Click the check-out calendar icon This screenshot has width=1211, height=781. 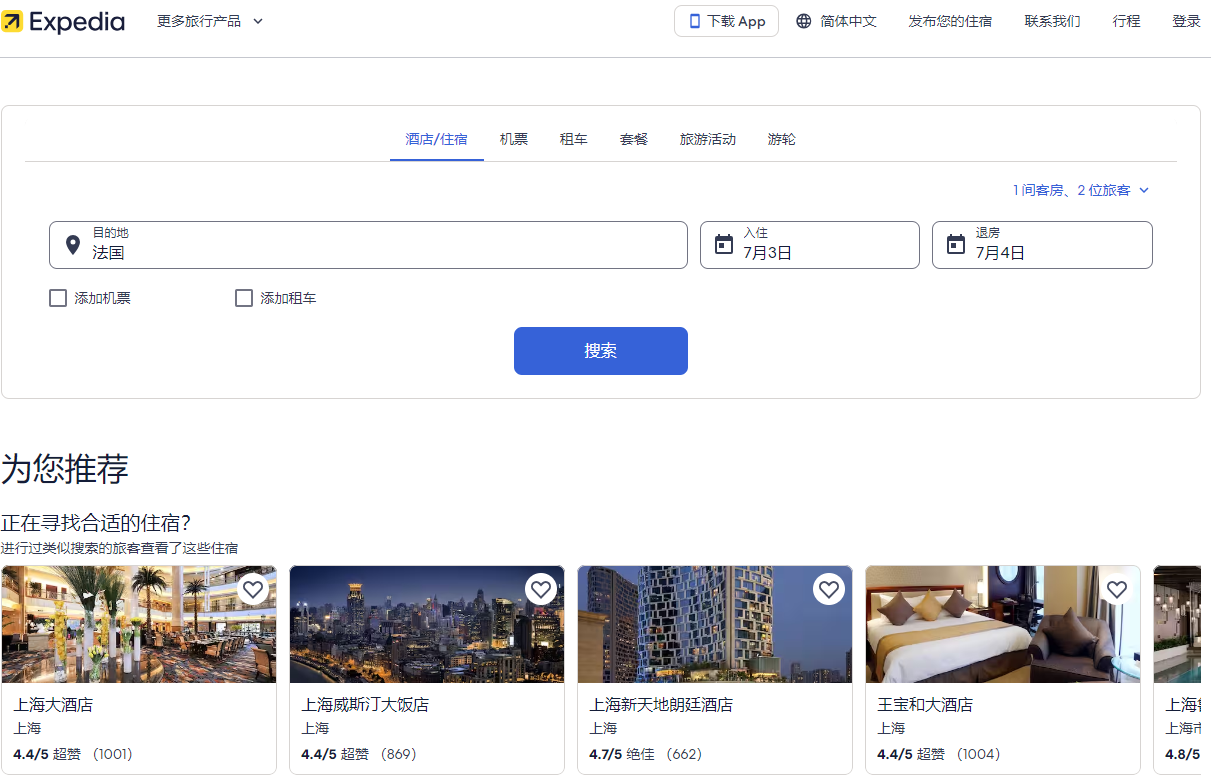click(956, 245)
